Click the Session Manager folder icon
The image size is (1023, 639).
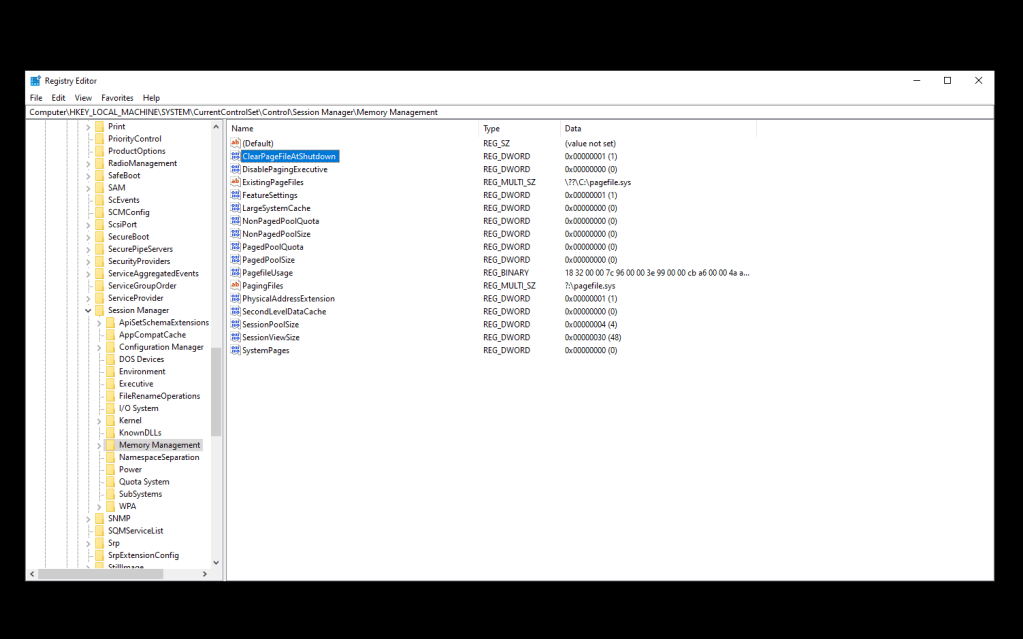(99, 311)
